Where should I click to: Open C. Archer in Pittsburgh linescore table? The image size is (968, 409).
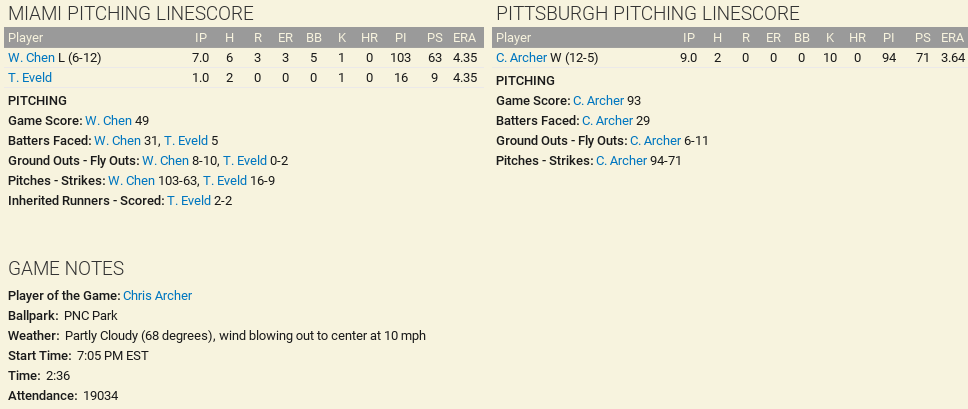[x=521, y=58]
